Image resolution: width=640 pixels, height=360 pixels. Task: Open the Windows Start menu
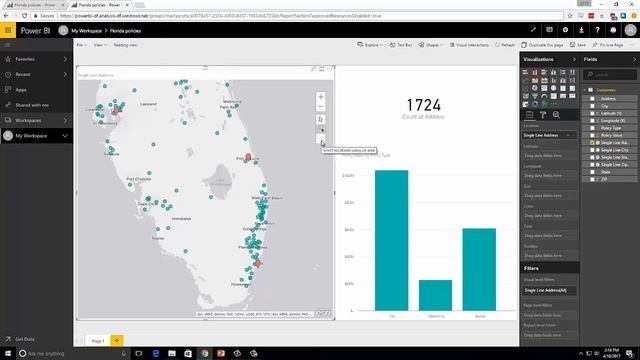(x=8, y=353)
